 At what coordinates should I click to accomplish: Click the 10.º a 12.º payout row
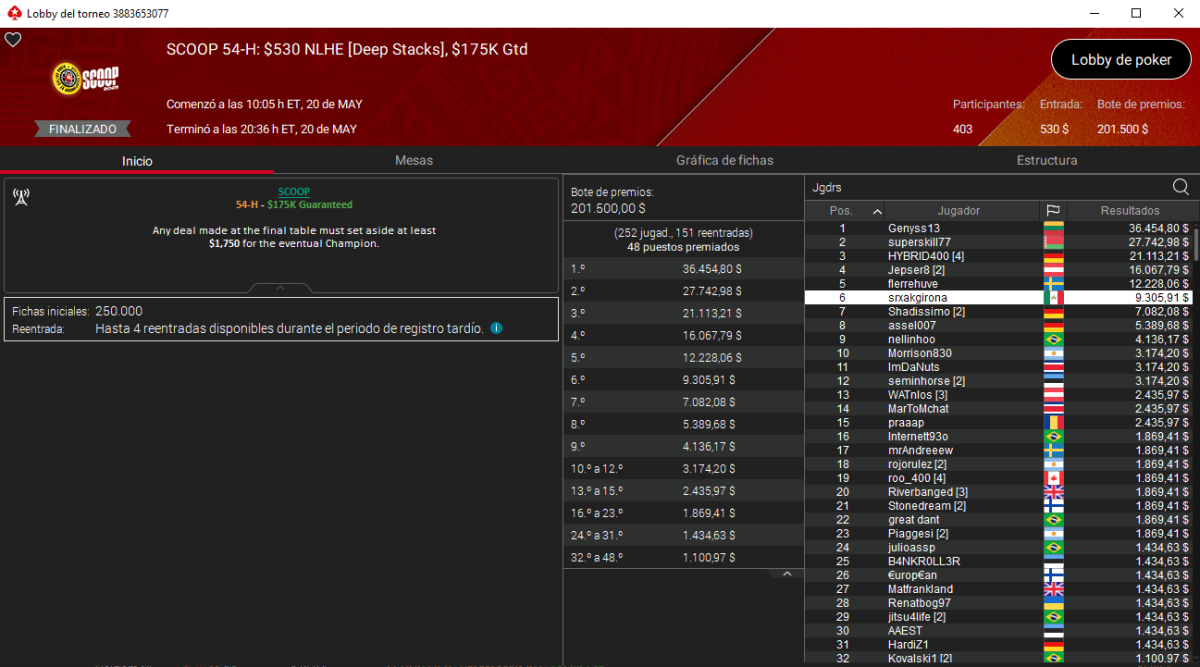tap(684, 469)
